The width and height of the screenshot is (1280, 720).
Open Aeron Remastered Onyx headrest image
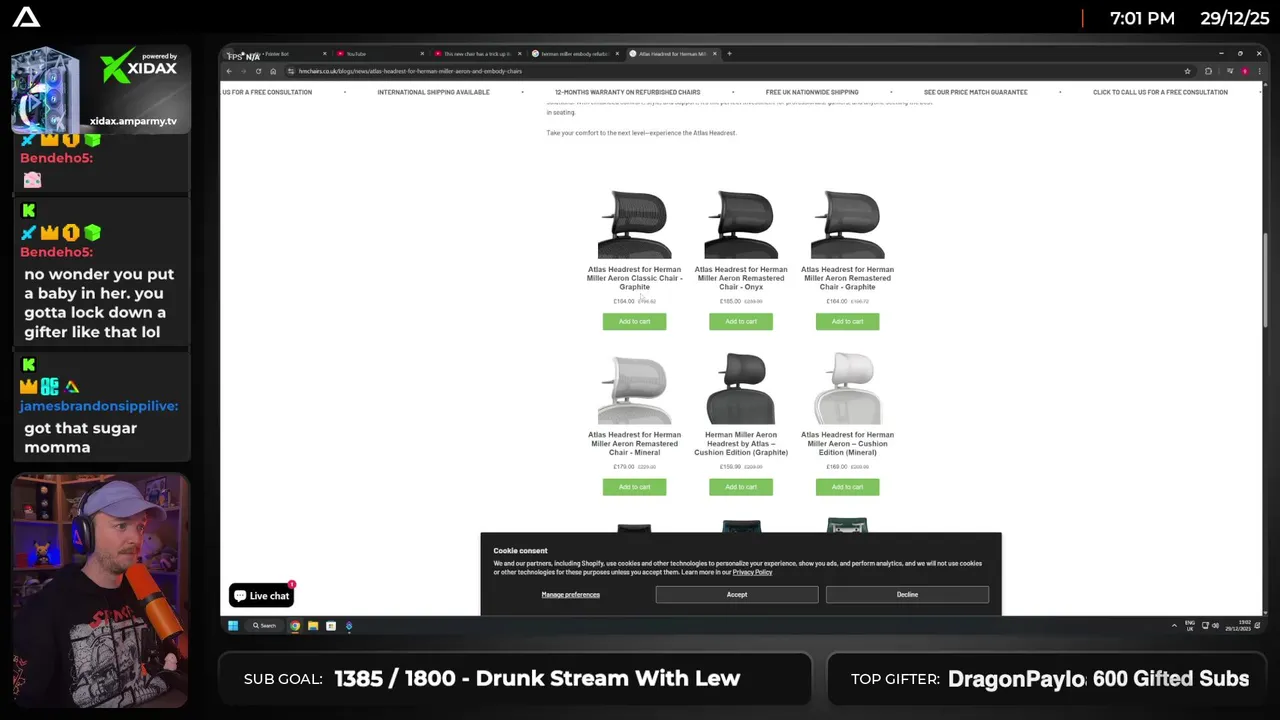741,224
